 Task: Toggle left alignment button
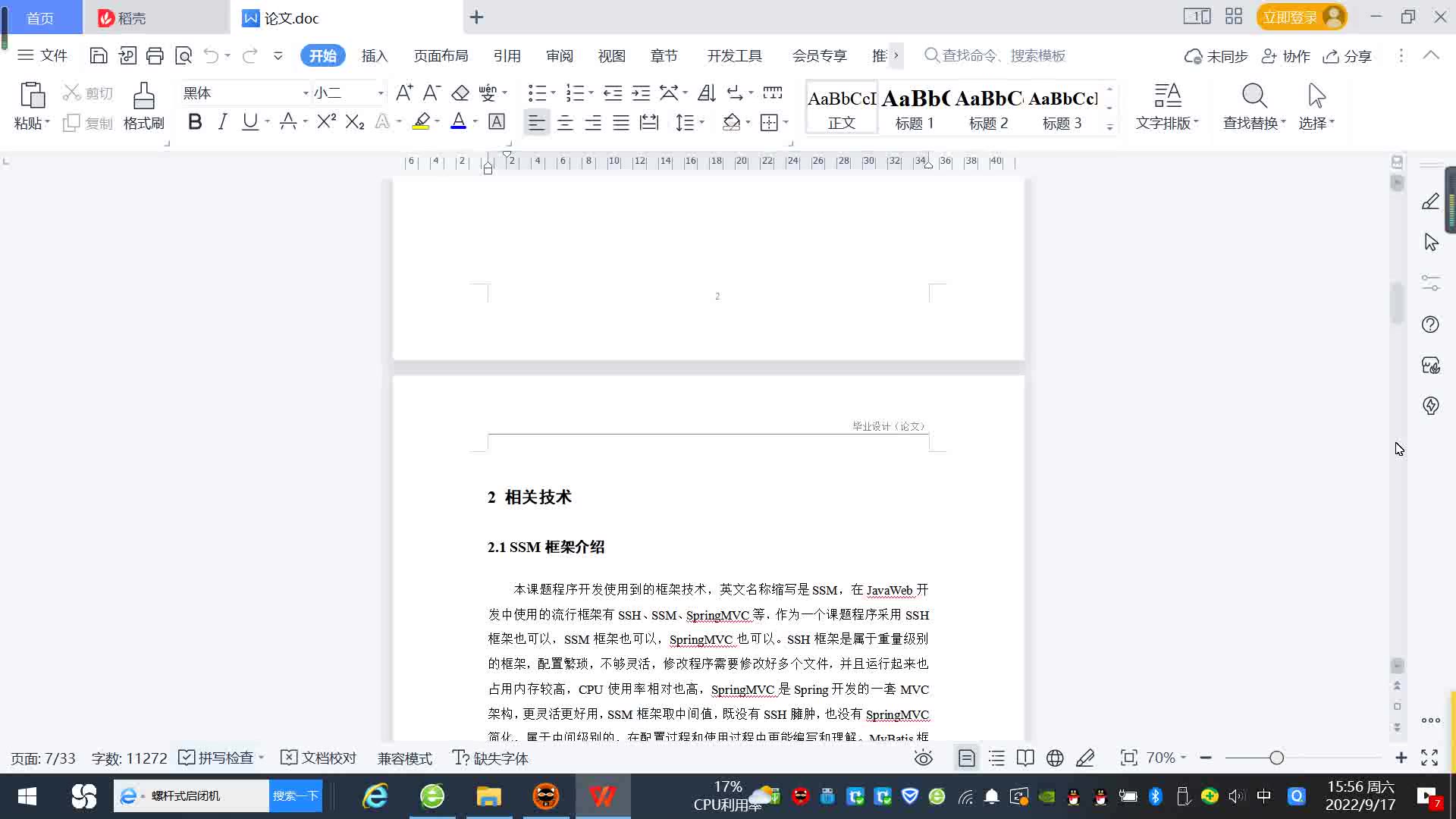536,122
